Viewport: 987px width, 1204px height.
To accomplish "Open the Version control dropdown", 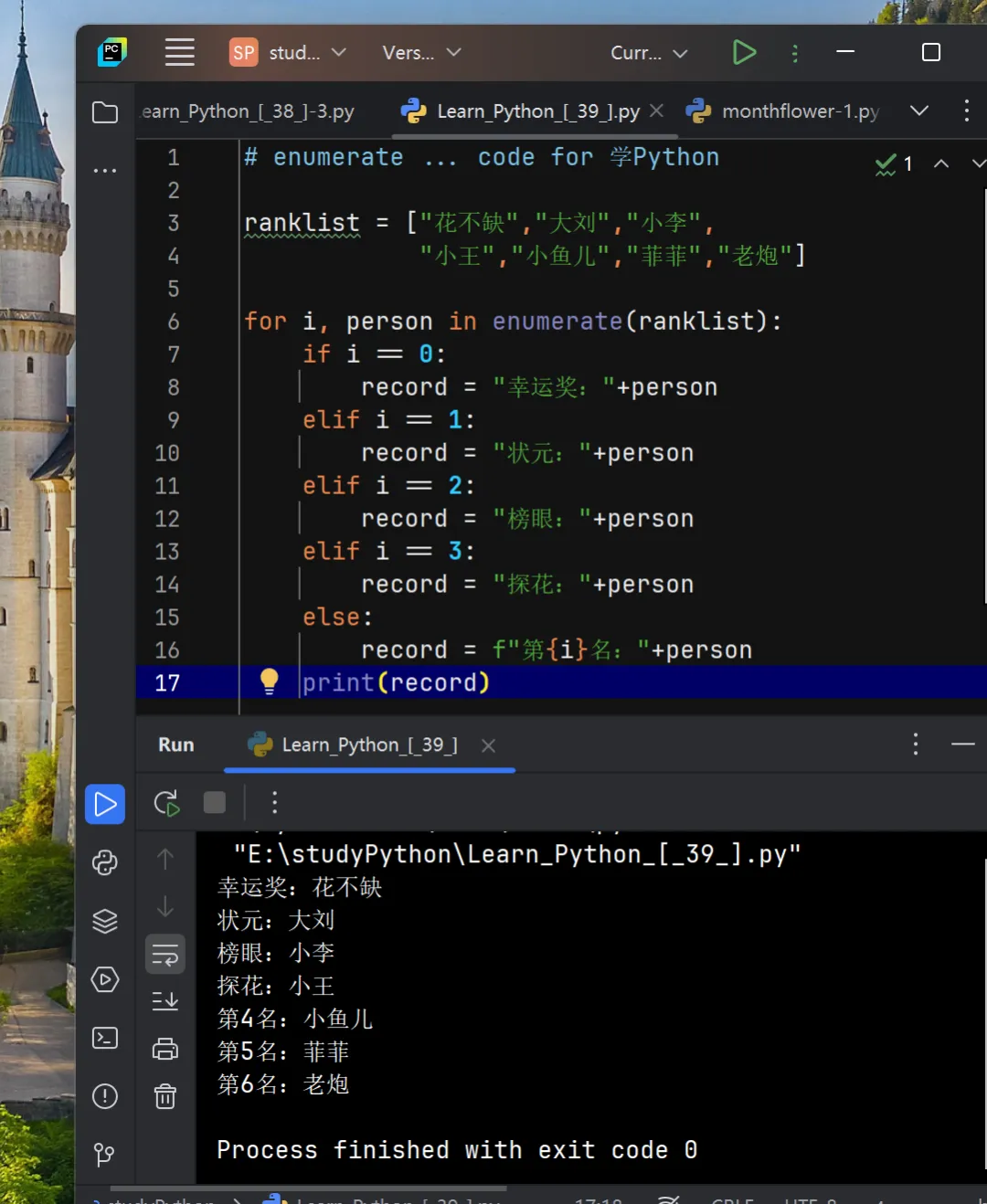I will [x=420, y=52].
